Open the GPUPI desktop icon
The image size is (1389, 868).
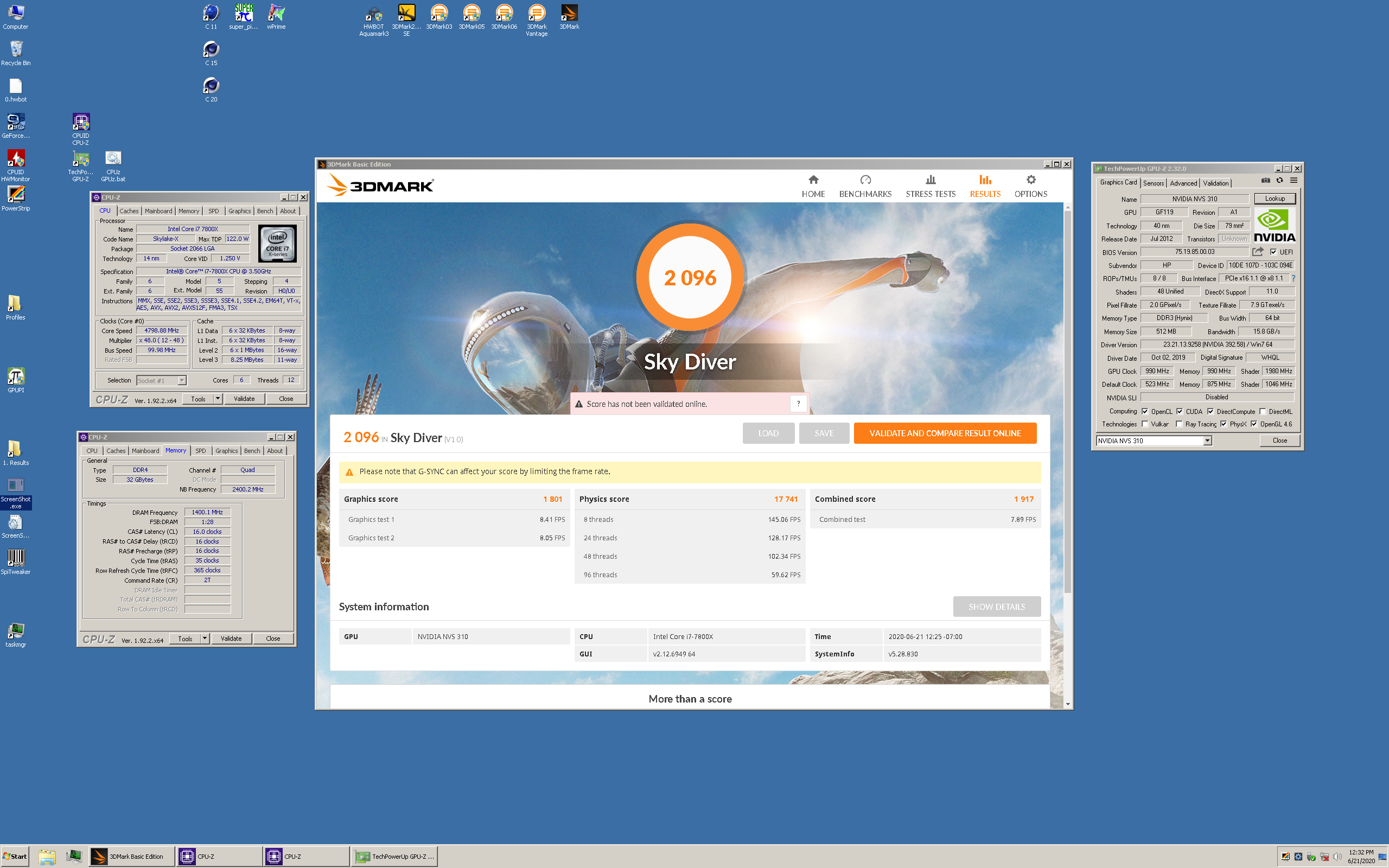[16, 380]
